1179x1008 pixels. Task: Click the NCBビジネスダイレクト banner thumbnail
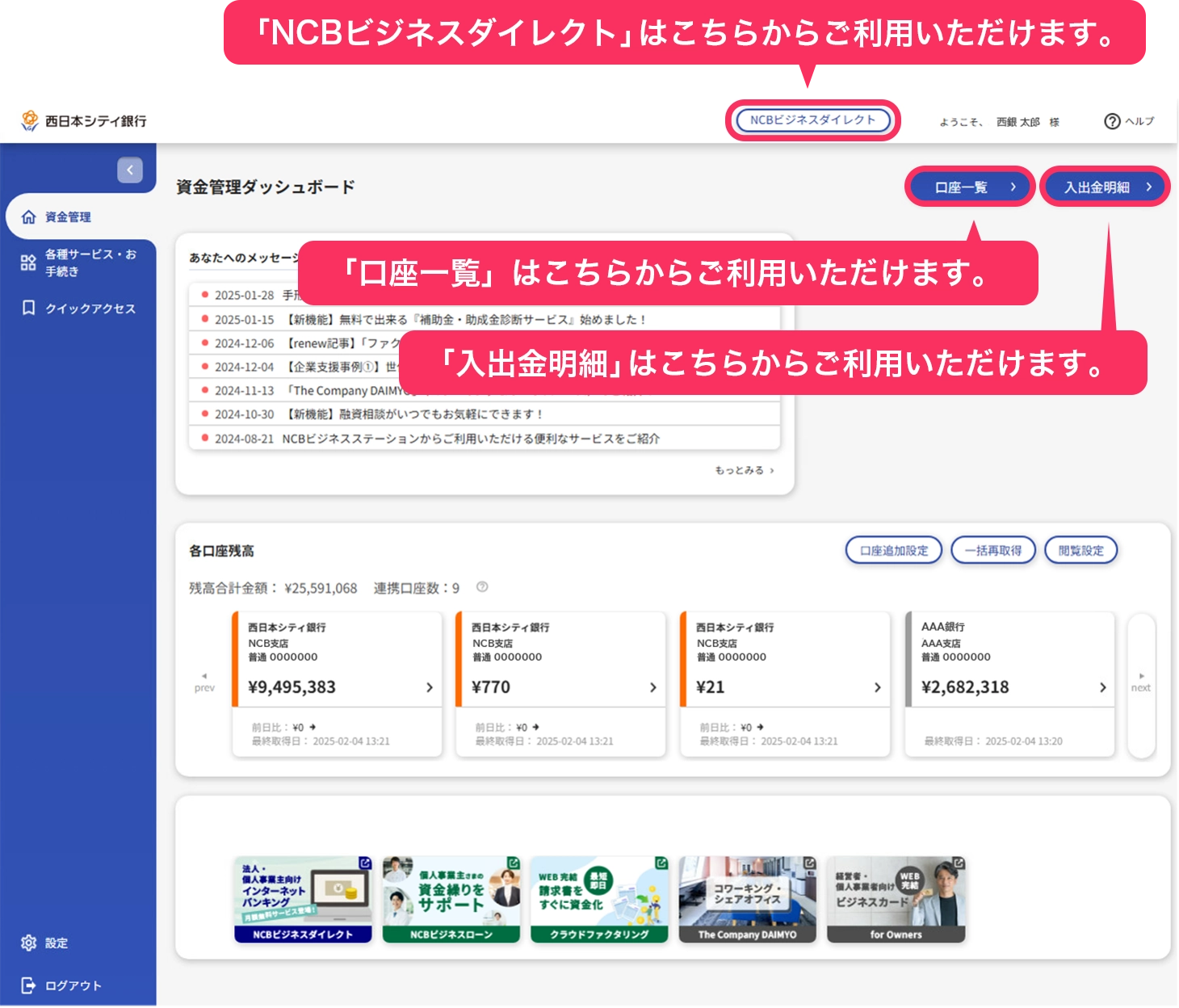[x=304, y=900]
